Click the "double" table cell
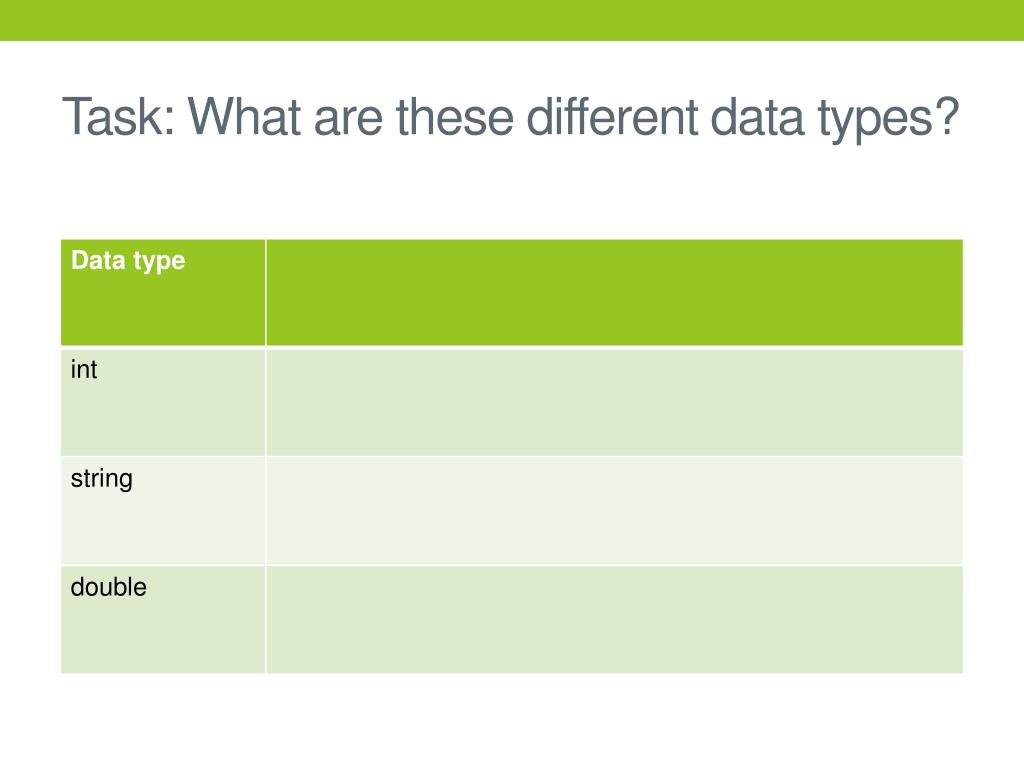Image resolution: width=1024 pixels, height=768 pixels. click(163, 620)
